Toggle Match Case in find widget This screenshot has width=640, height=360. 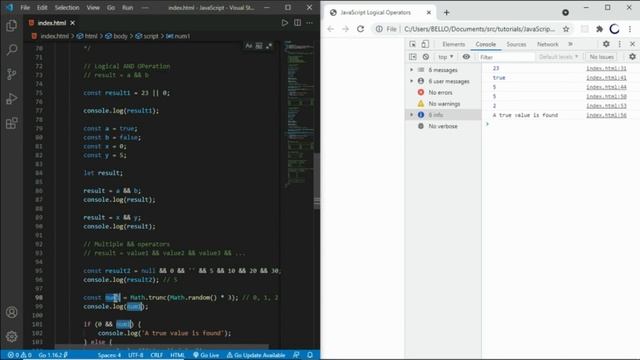[x=249, y=46]
